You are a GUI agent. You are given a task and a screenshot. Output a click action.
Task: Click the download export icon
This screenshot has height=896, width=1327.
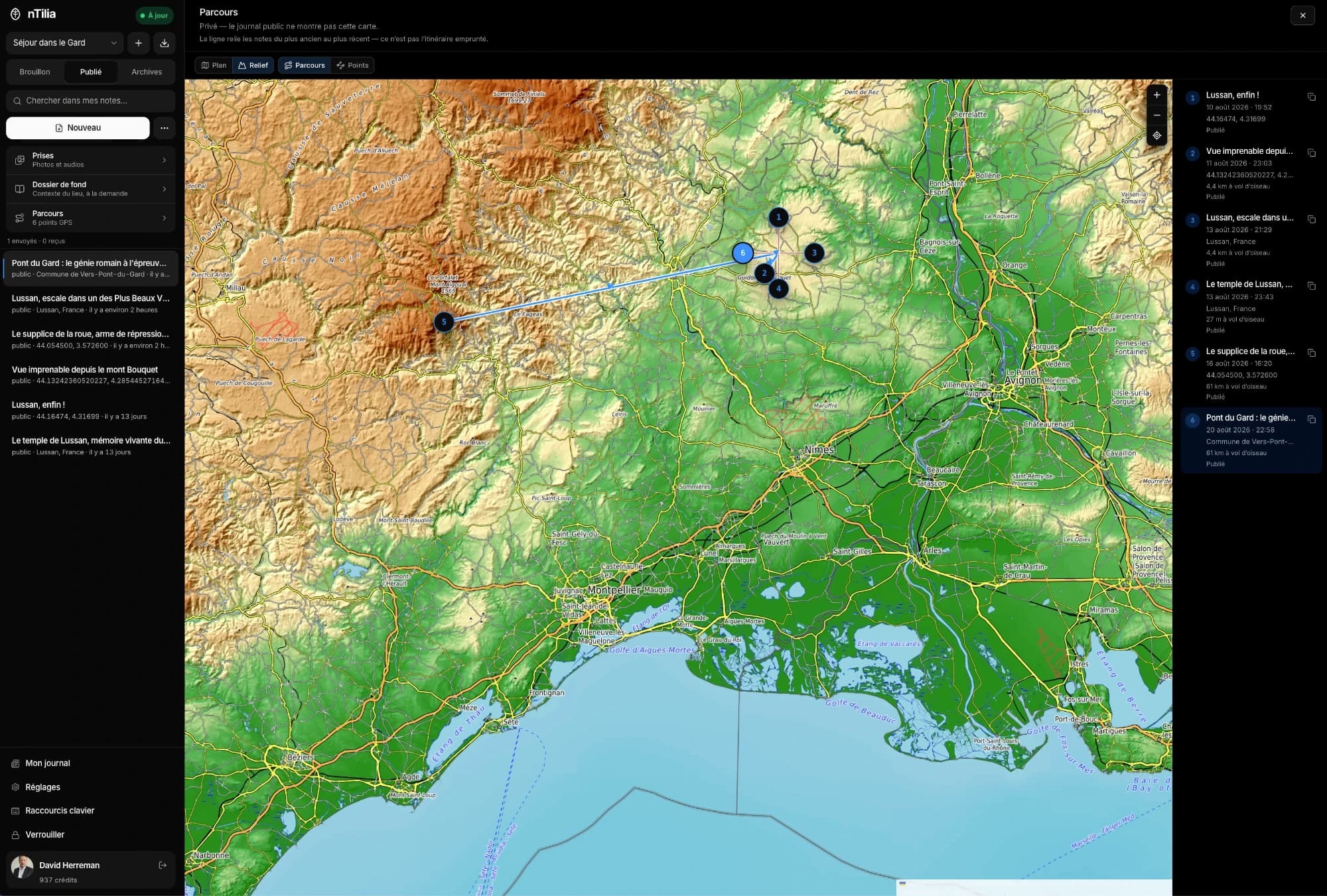tap(165, 43)
